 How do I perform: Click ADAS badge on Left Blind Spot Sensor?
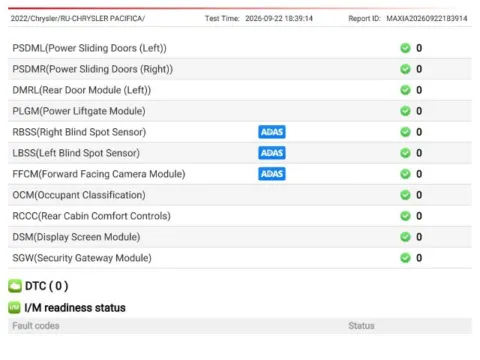[x=272, y=153]
